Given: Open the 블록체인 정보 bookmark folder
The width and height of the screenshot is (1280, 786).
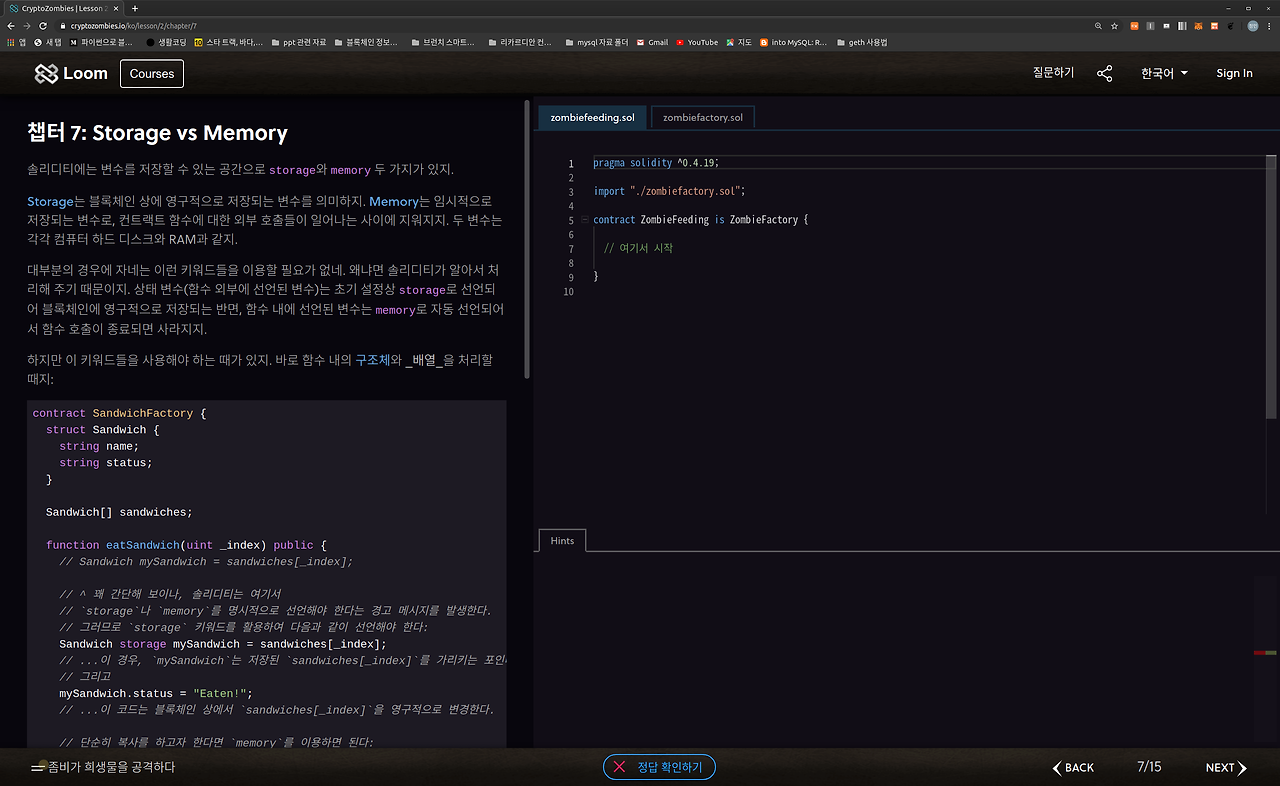Looking at the screenshot, I should 365,42.
